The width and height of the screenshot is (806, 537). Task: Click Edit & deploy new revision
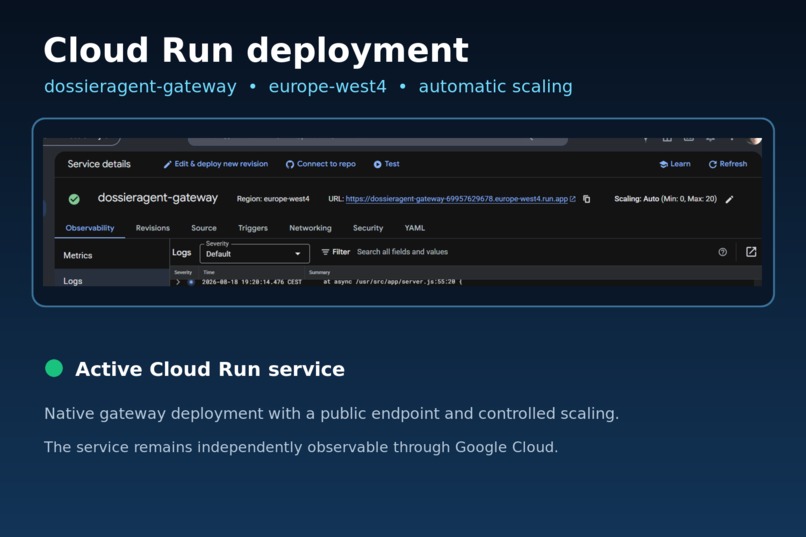pyautogui.click(x=216, y=164)
